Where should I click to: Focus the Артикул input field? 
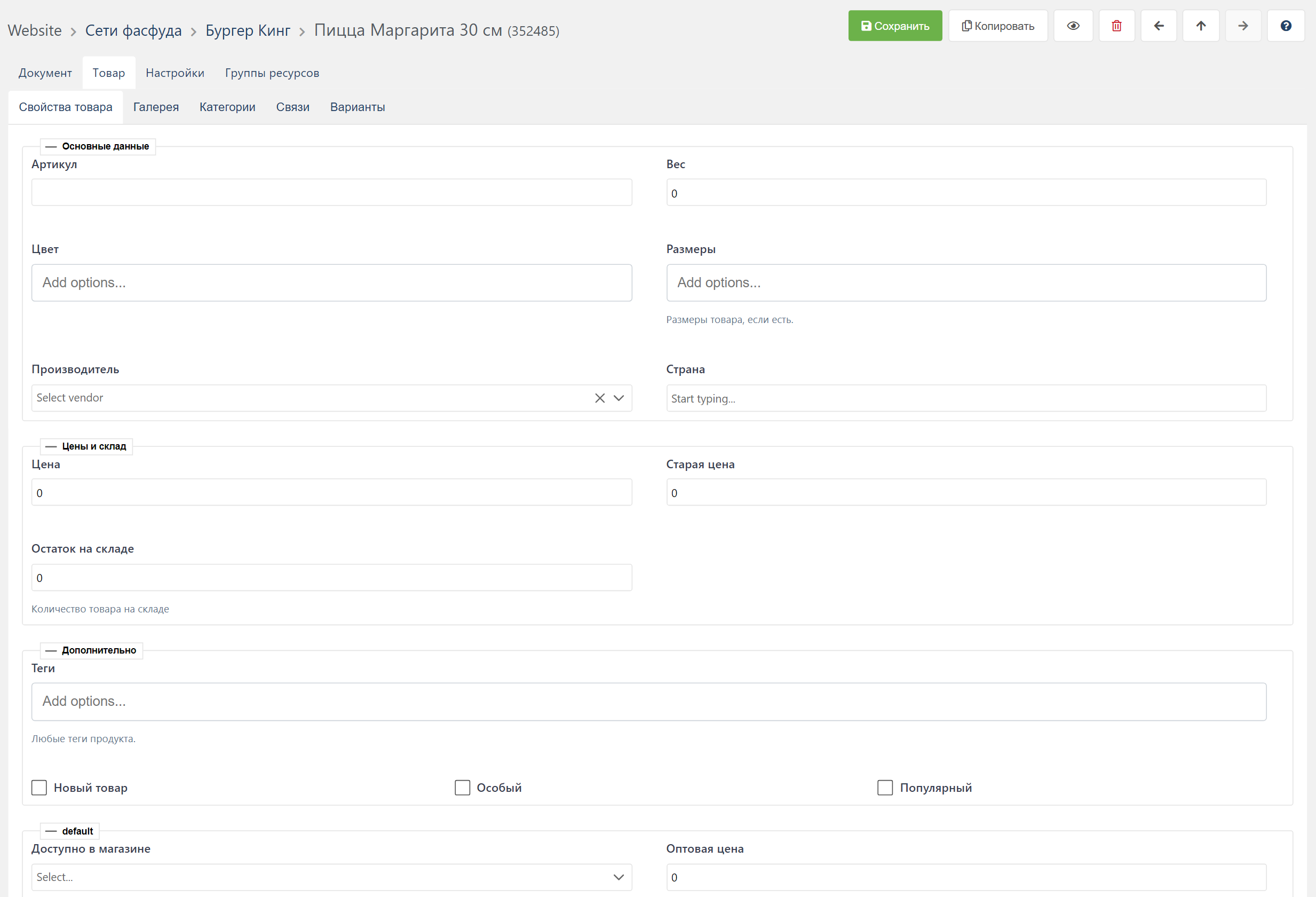pos(331,193)
